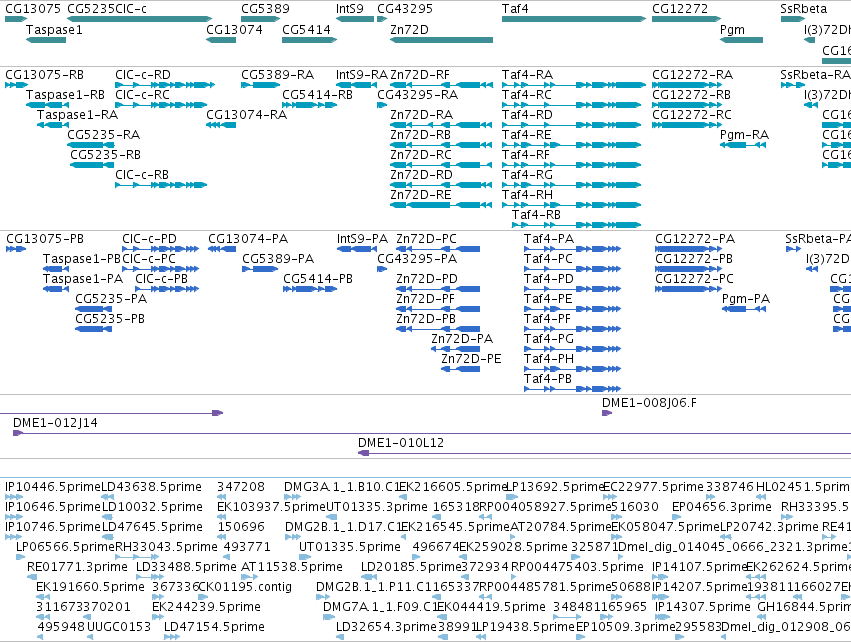Select EST RE01771.3prime
Image resolution: width=851 pixels, height=642 pixels.
click(31, 577)
